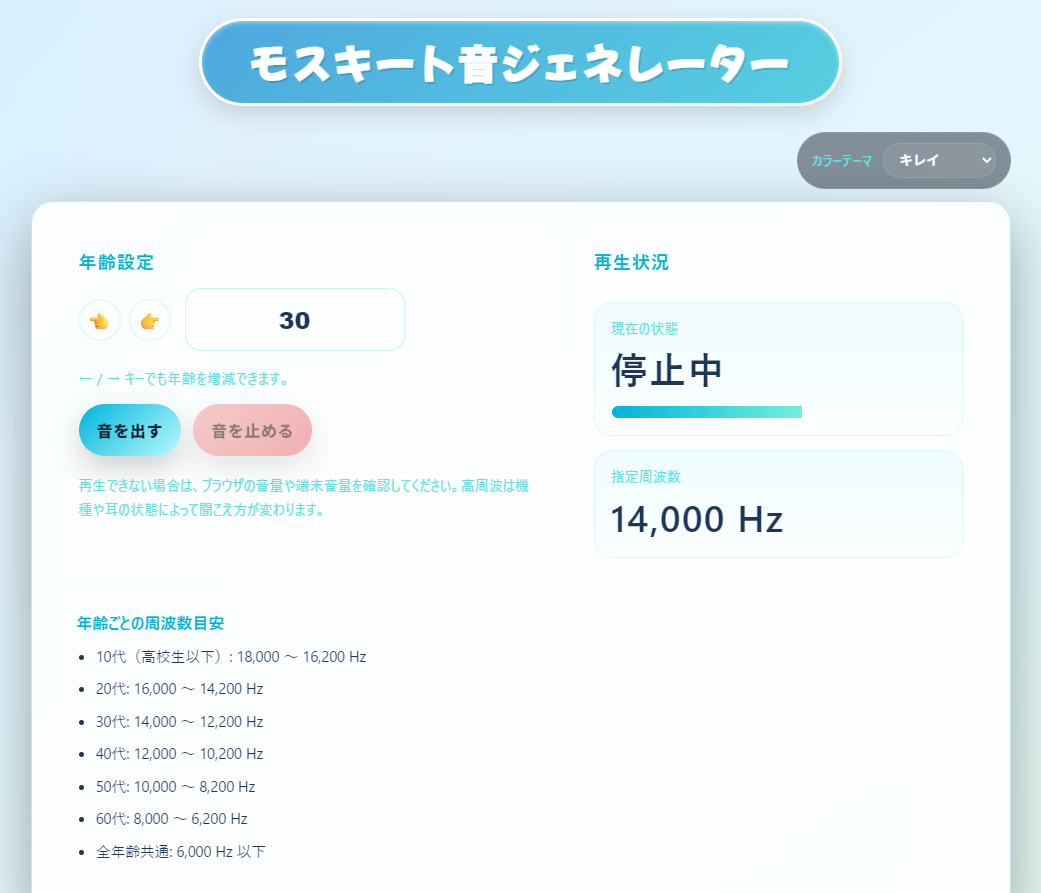Click the モスキート音ジェネレーター title banner
The width and height of the screenshot is (1041, 893).
pyautogui.click(x=520, y=62)
